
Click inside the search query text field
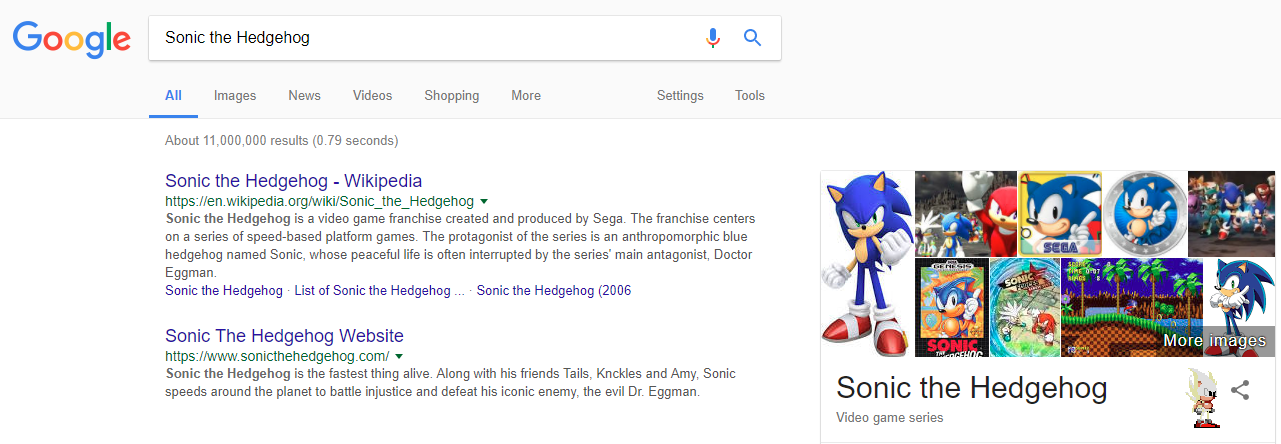(420, 38)
